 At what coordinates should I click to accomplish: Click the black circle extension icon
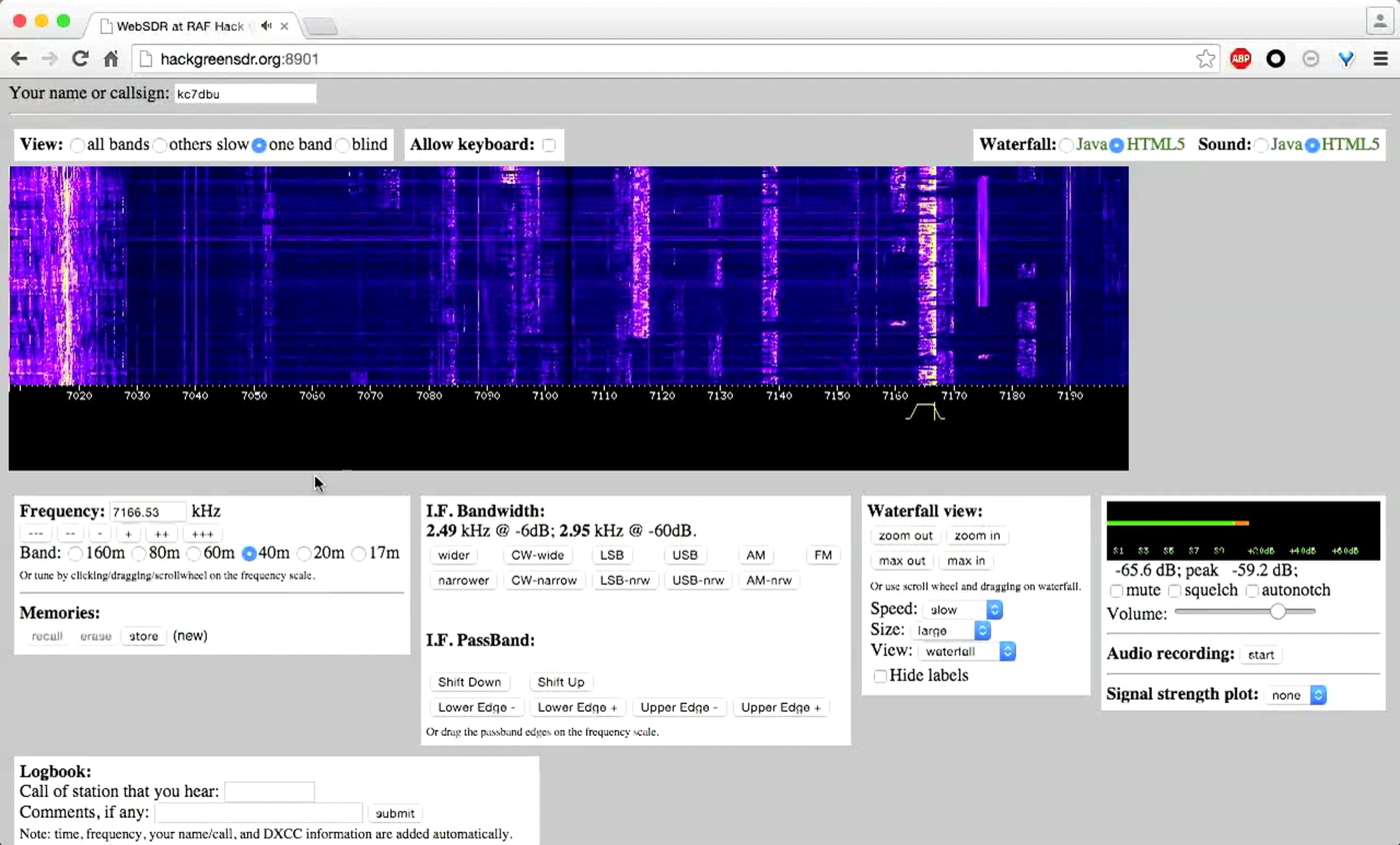(x=1276, y=59)
